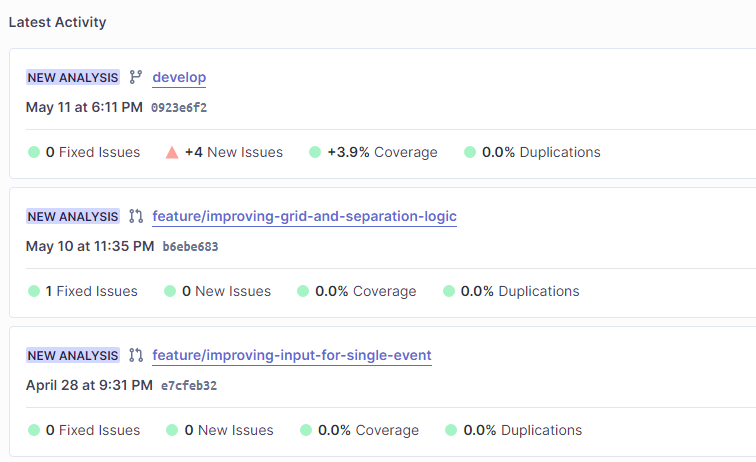Click NEW ANALYSIS badge on improving-input-for-single-event card
Screen dimensions: 756x462
(x=73, y=355)
